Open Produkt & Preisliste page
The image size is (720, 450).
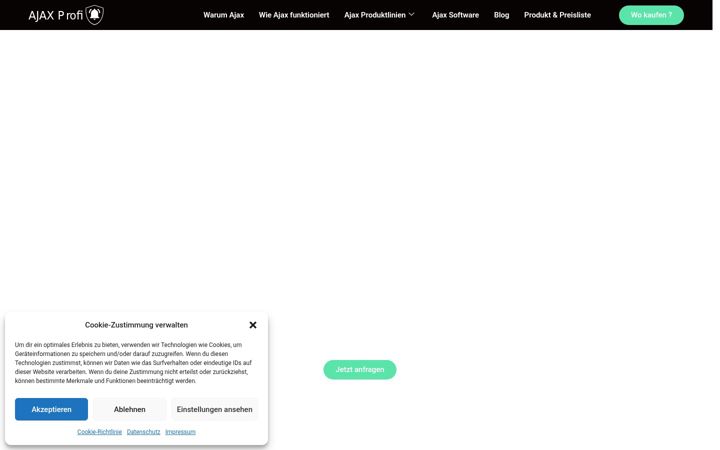(557, 15)
